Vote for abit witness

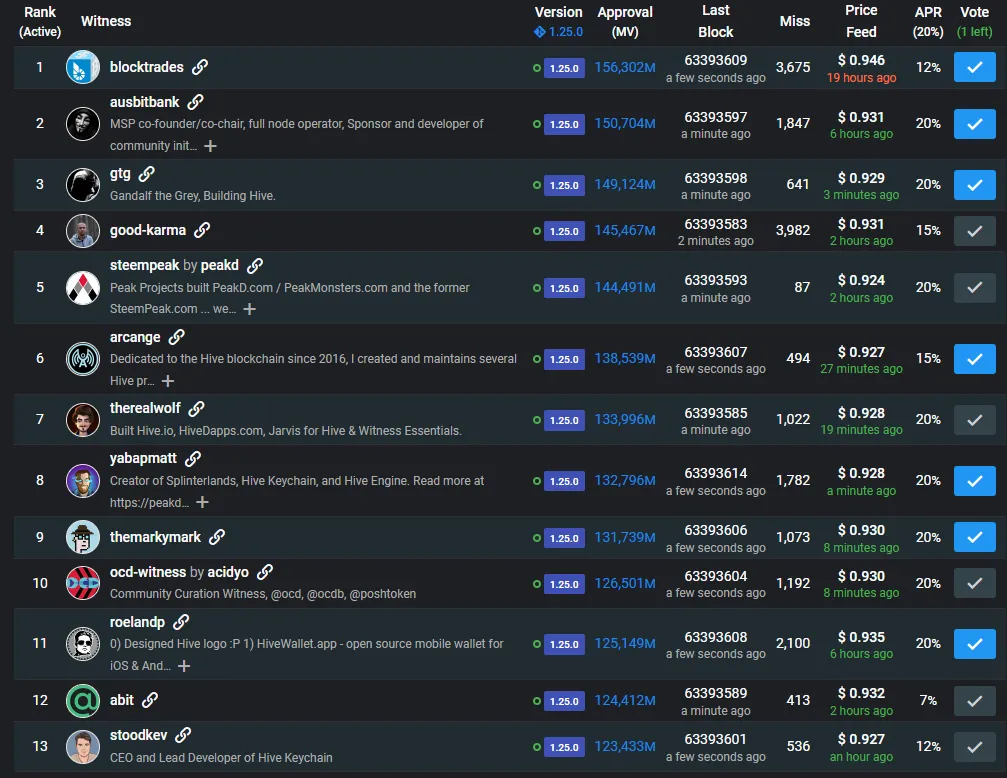coord(974,701)
